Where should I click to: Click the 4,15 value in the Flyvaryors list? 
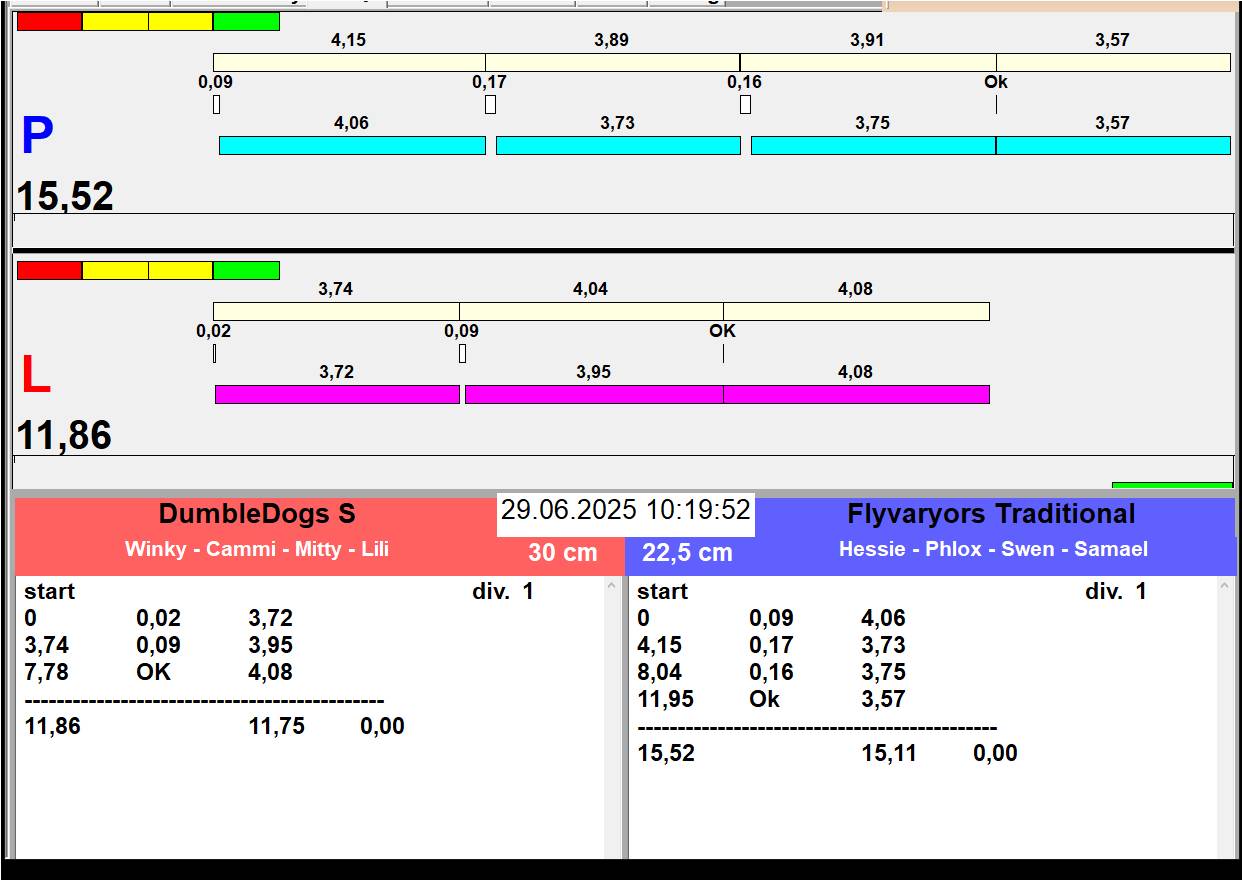click(x=660, y=645)
